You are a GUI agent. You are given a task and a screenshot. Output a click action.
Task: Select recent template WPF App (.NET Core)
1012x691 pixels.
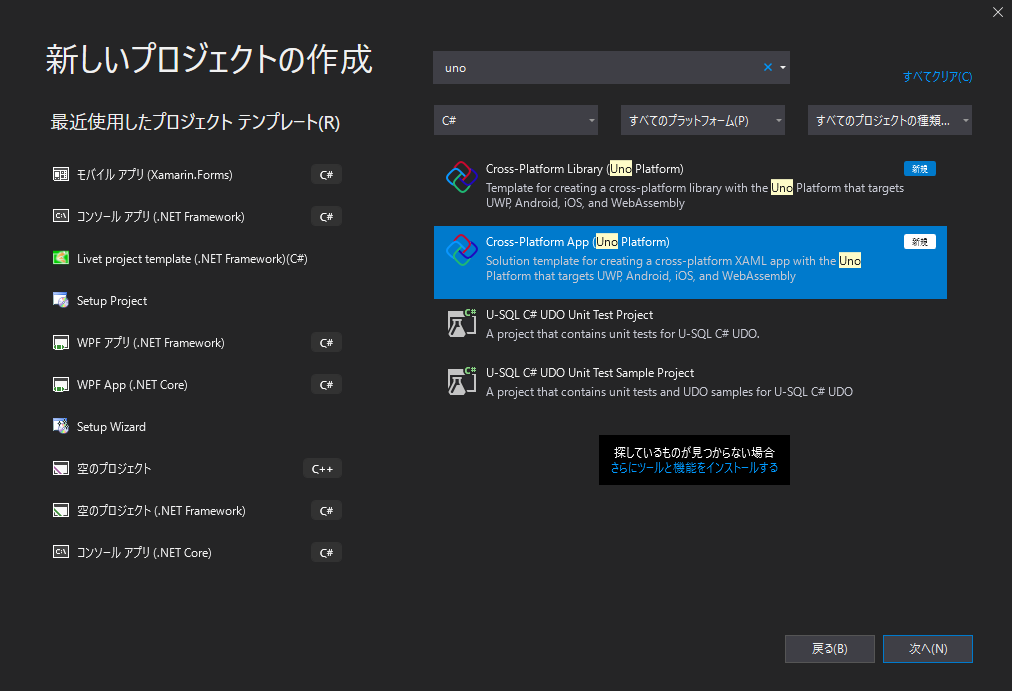[197, 385]
